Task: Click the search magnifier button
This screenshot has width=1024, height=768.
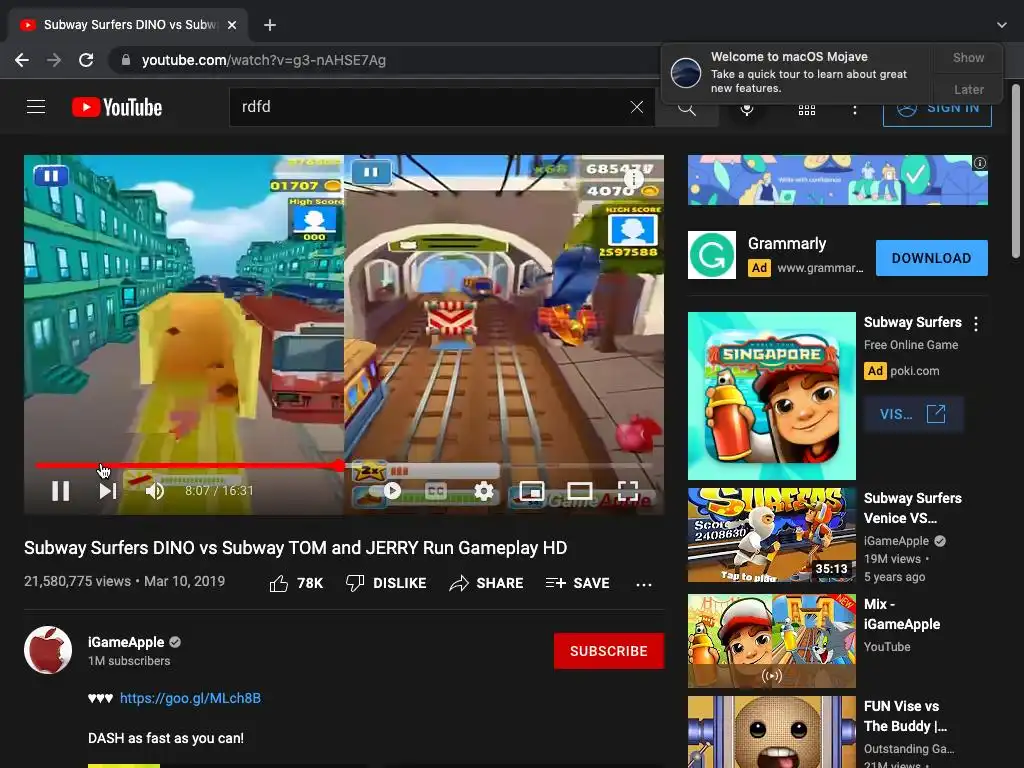Action: (x=686, y=109)
